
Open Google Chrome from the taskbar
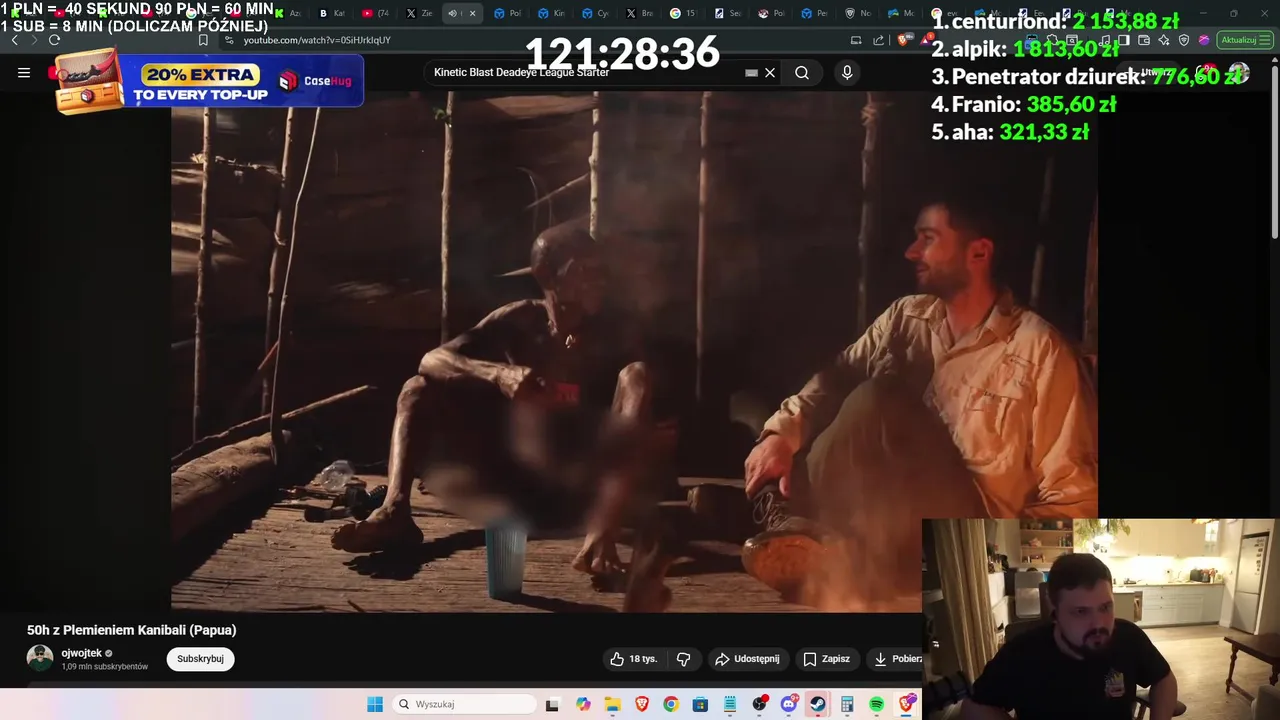point(671,704)
